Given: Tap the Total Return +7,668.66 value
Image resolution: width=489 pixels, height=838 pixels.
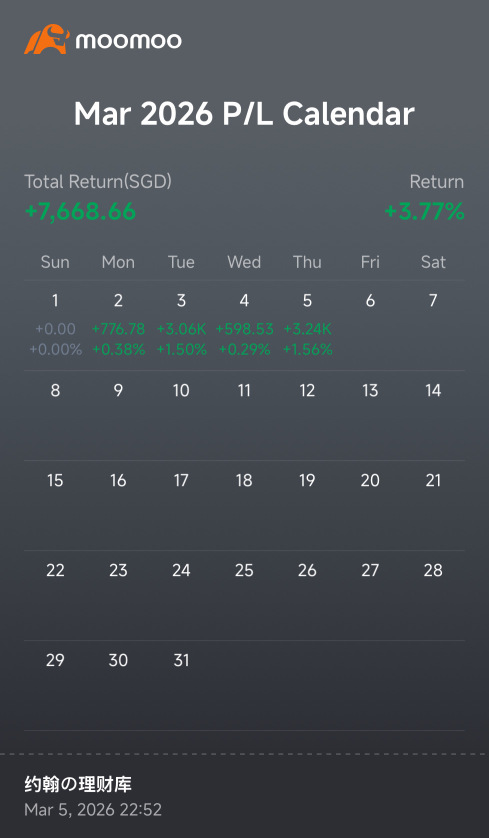Looking at the screenshot, I should coord(80,212).
